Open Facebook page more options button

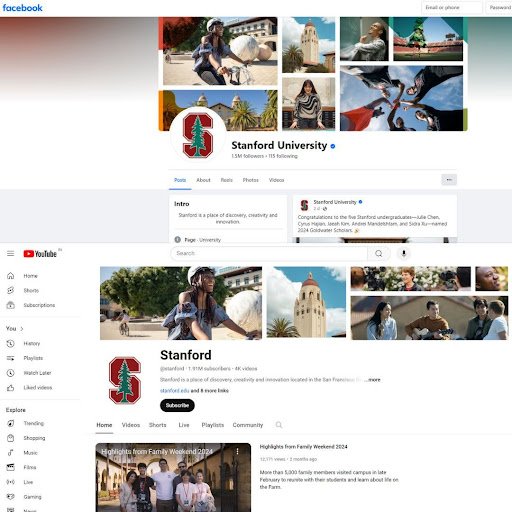click(x=449, y=180)
